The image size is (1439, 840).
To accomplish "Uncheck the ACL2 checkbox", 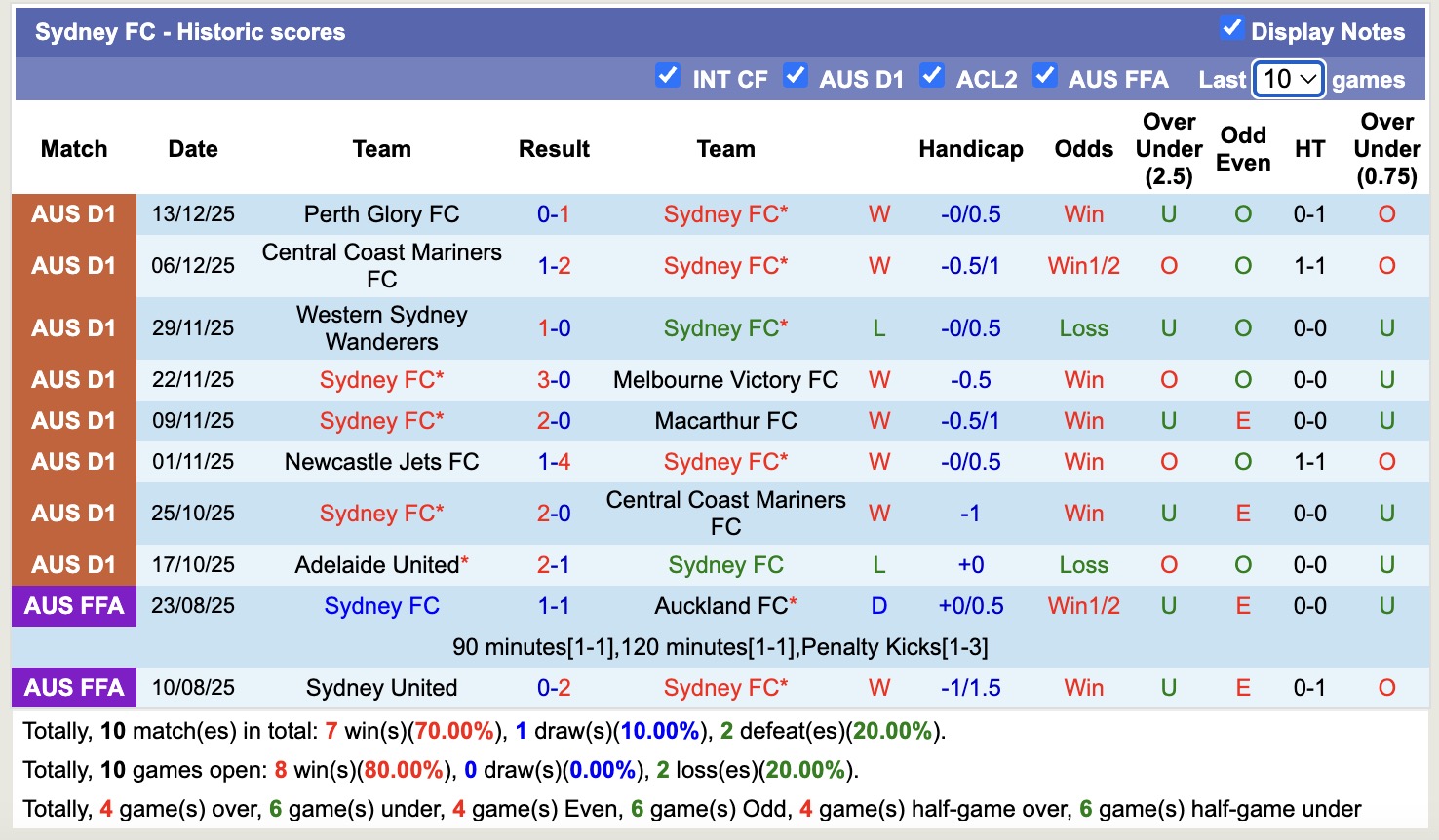I will (933, 77).
